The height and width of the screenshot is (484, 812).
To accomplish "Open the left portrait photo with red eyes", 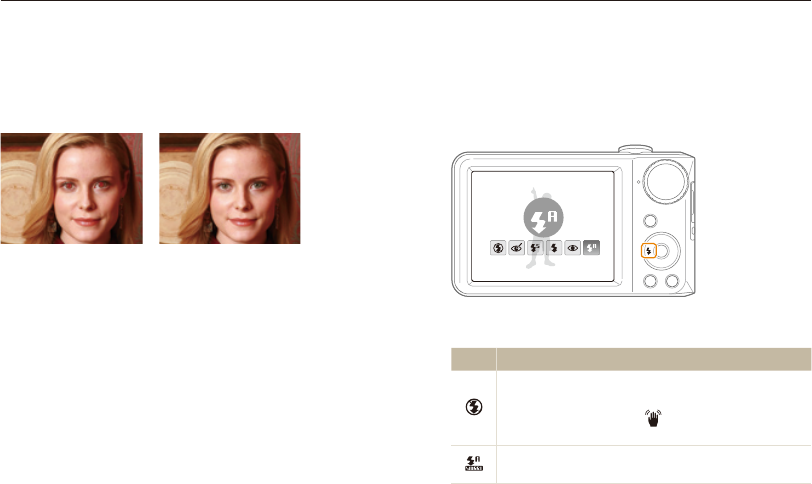I will click(x=71, y=188).
